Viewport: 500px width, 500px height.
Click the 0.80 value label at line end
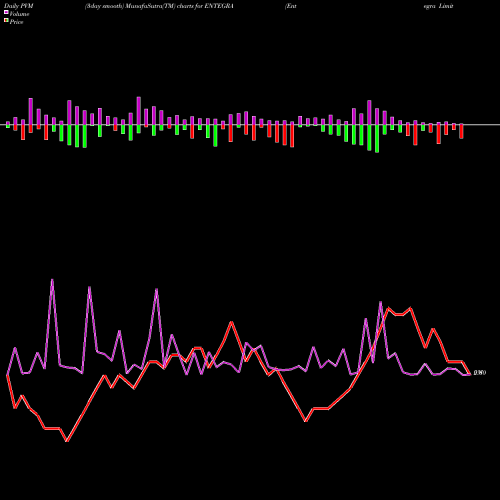pos(480,372)
